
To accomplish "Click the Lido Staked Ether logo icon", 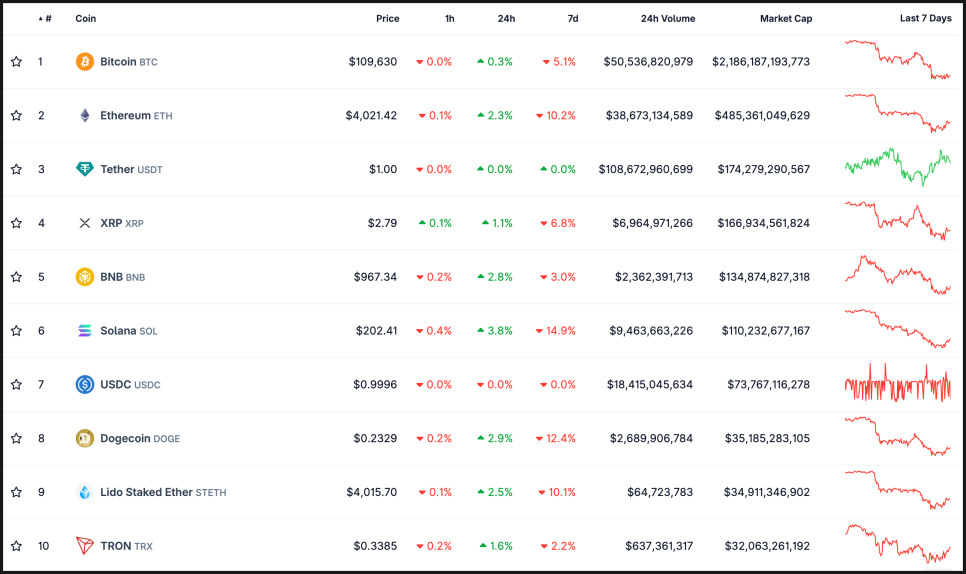I will click(x=85, y=492).
